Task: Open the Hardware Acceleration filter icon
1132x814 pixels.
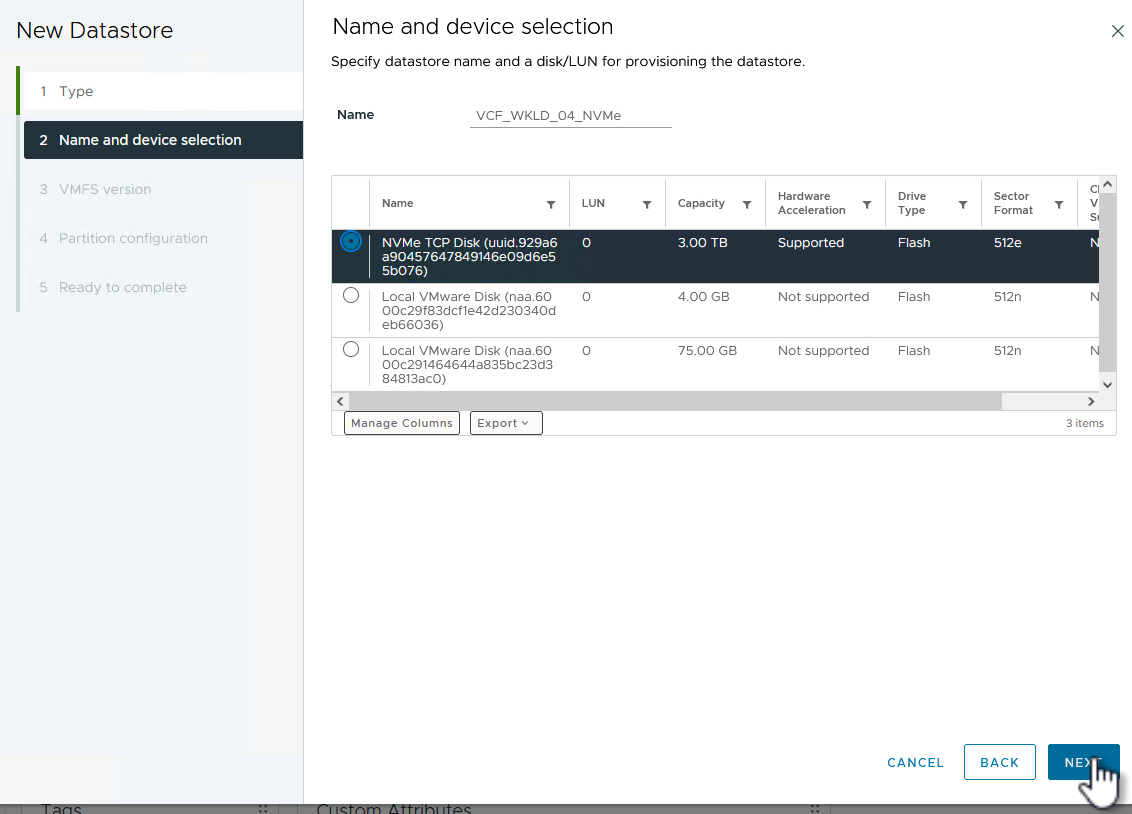Action: click(866, 205)
